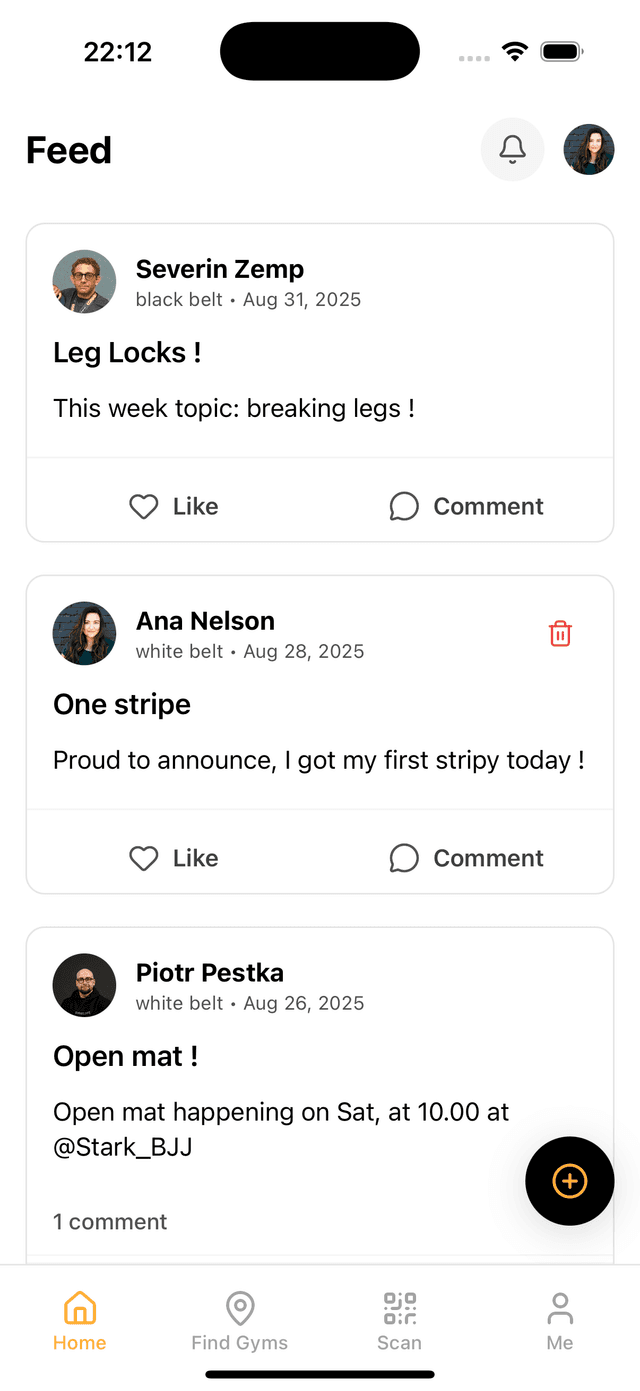Tap the floating plus button to create a post

pos(569,1181)
